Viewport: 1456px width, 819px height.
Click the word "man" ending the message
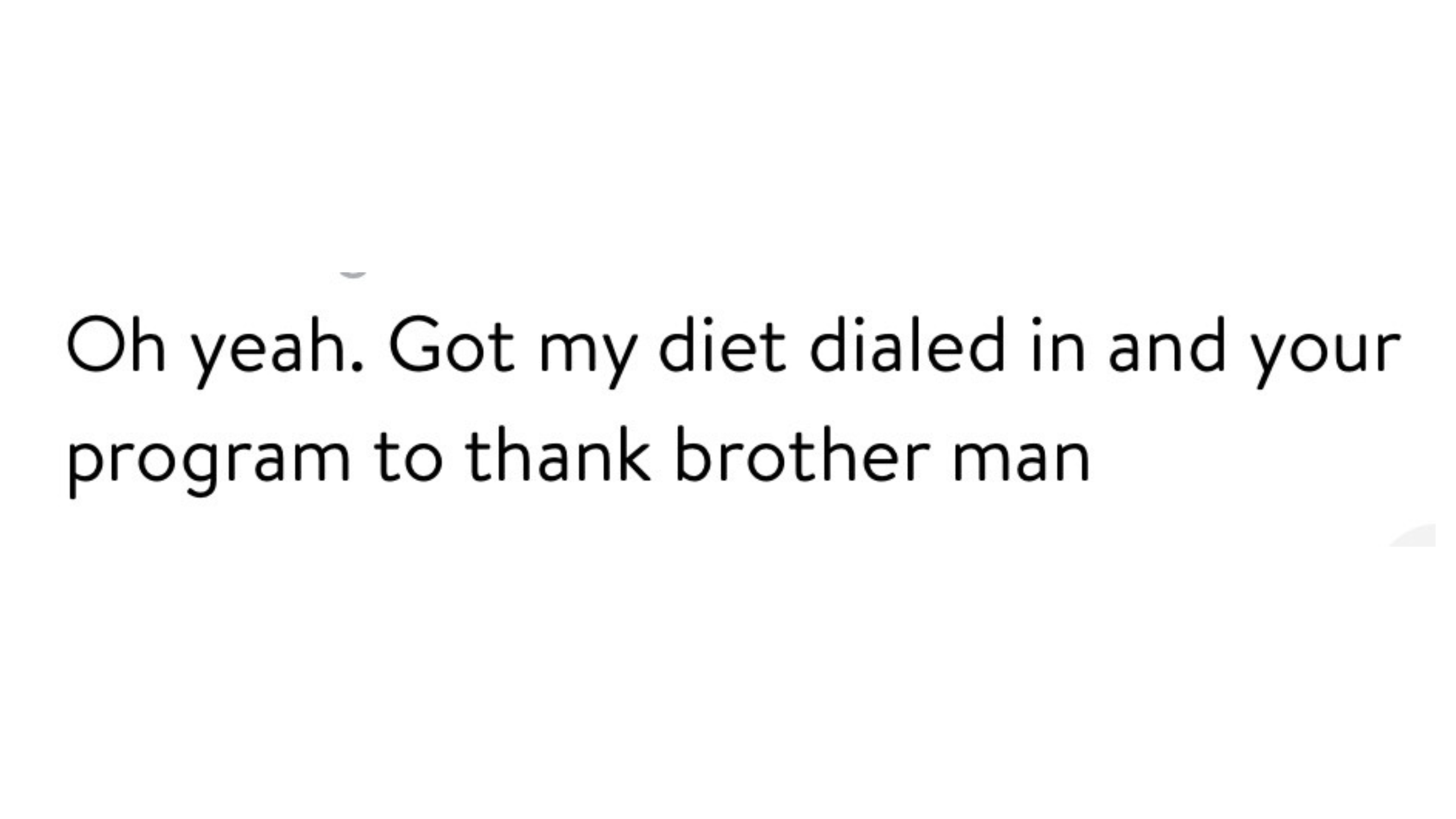click(1021, 461)
